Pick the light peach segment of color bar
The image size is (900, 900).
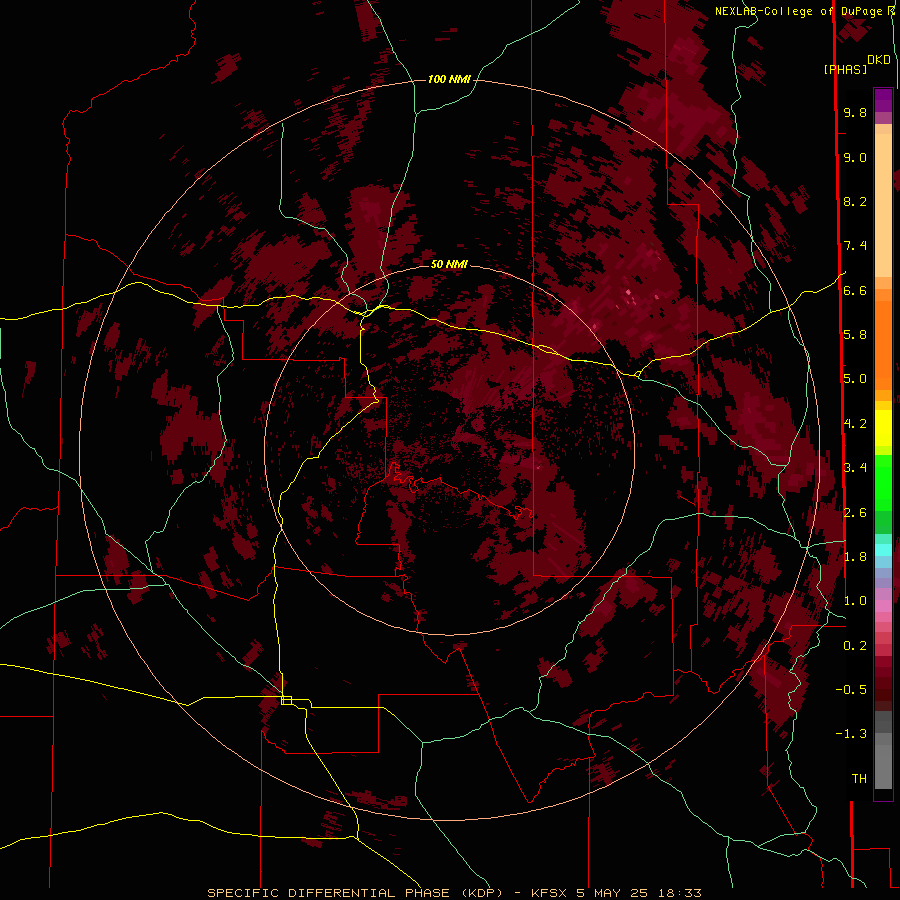pos(883,207)
